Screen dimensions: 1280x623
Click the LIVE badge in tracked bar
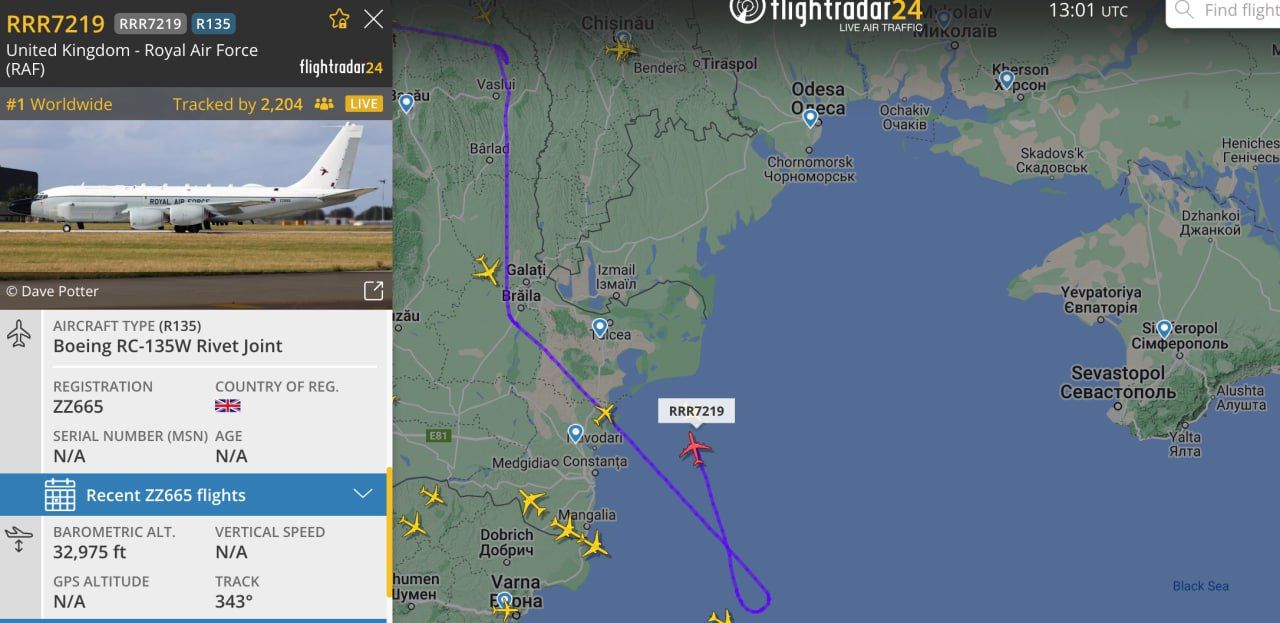[x=364, y=104]
